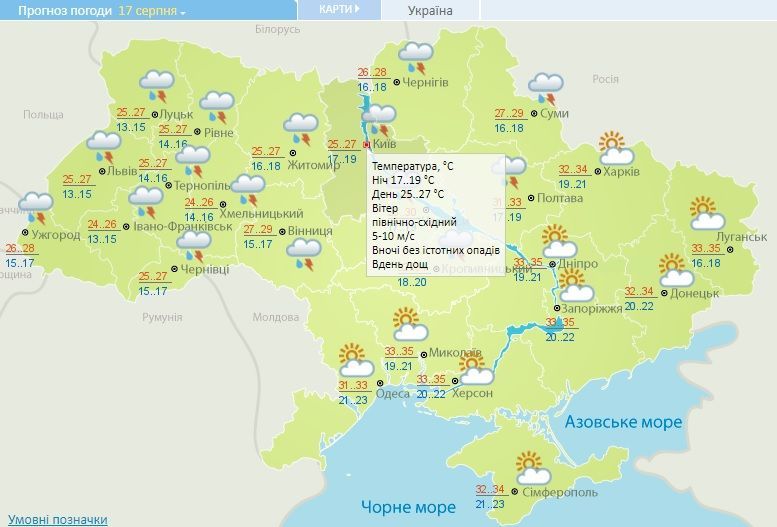Click the sunny-cloud icon above Луганськ

click(x=708, y=213)
